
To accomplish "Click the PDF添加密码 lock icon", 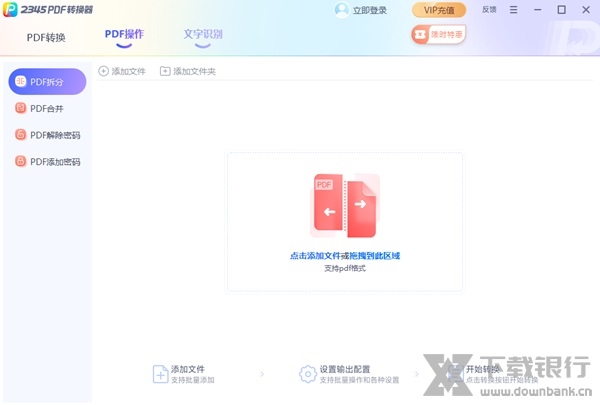I will (20, 161).
